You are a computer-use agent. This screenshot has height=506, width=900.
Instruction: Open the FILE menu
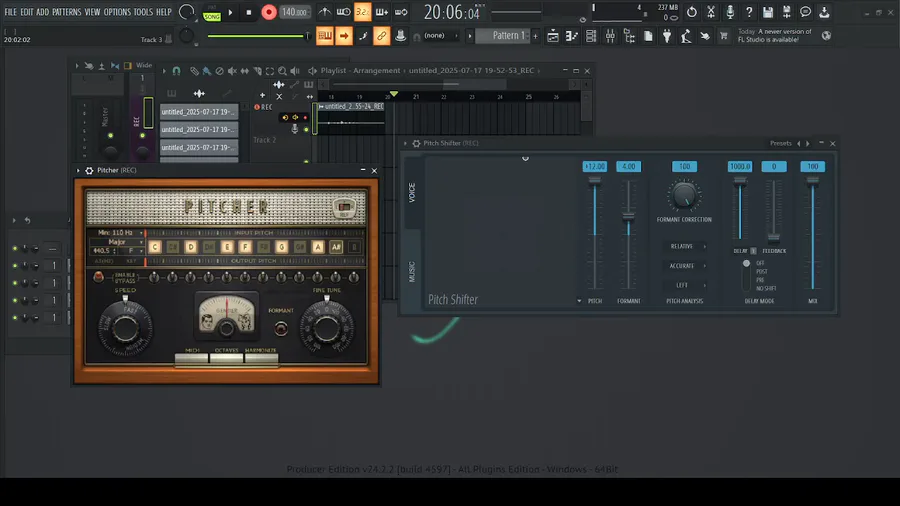coord(10,11)
